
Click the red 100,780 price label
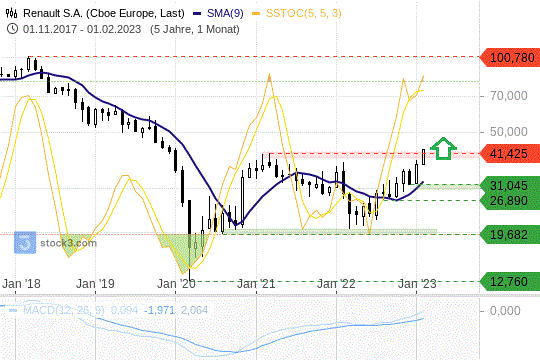[510, 58]
